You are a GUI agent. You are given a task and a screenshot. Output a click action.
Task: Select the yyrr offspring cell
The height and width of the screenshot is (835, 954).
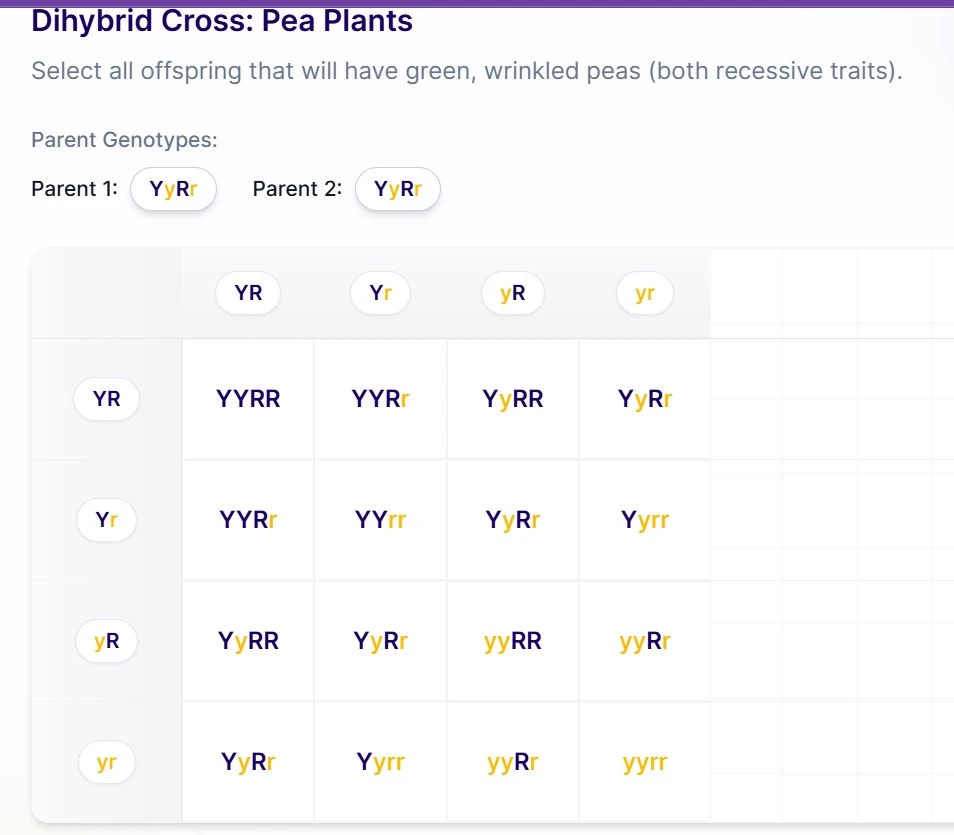pyautogui.click(x=644, y=761)
